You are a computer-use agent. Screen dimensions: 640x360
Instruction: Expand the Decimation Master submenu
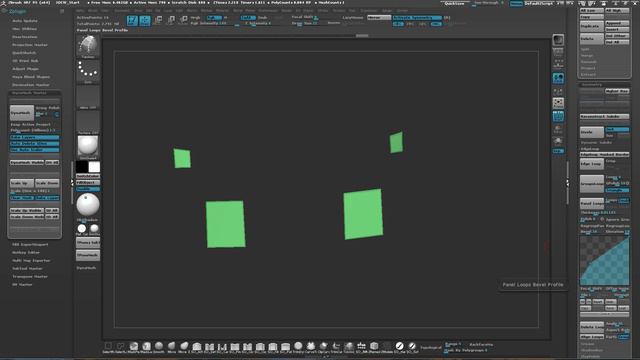point(30,84)
